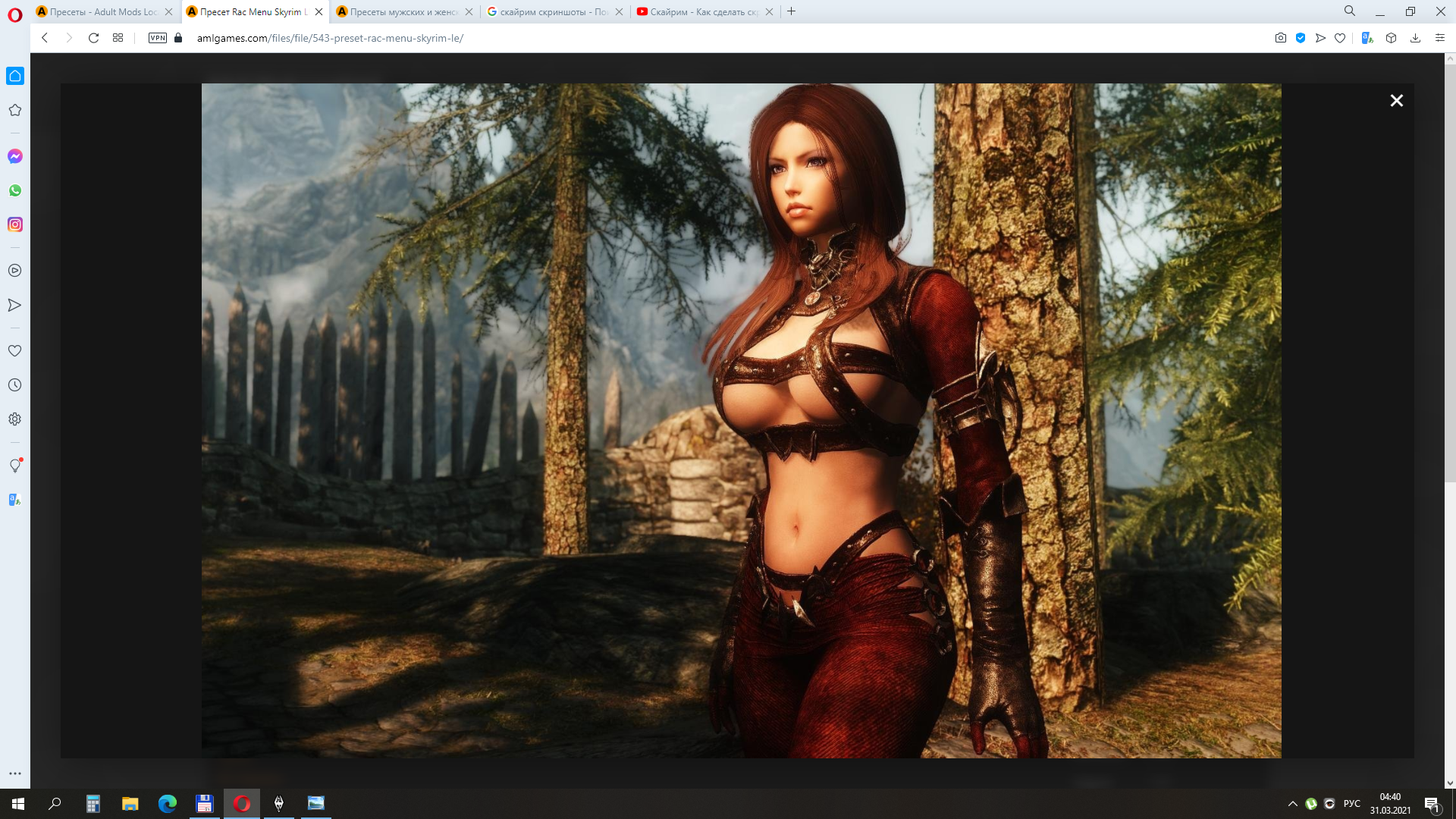
Task: Click the Google Translate extension icon
Action: [x=1367, y=38]
